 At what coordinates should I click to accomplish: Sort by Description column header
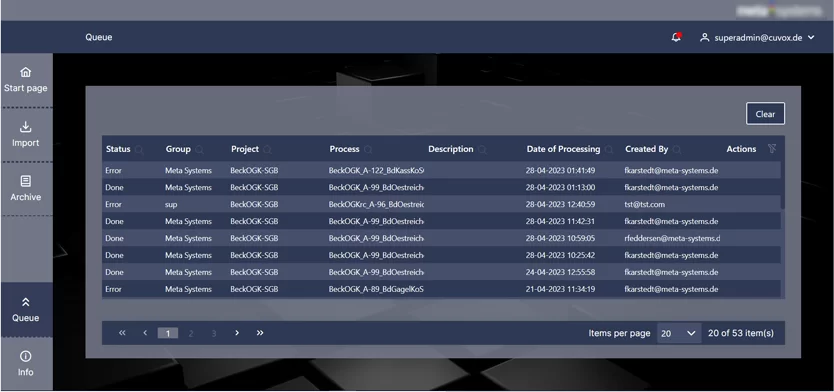pos(451,149)
